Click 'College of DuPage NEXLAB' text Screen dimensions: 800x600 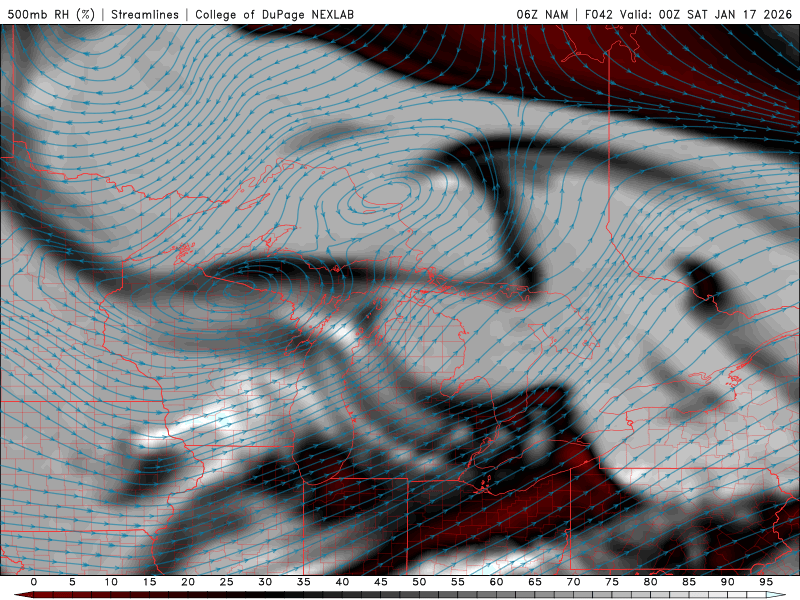[x=274, y=15]
